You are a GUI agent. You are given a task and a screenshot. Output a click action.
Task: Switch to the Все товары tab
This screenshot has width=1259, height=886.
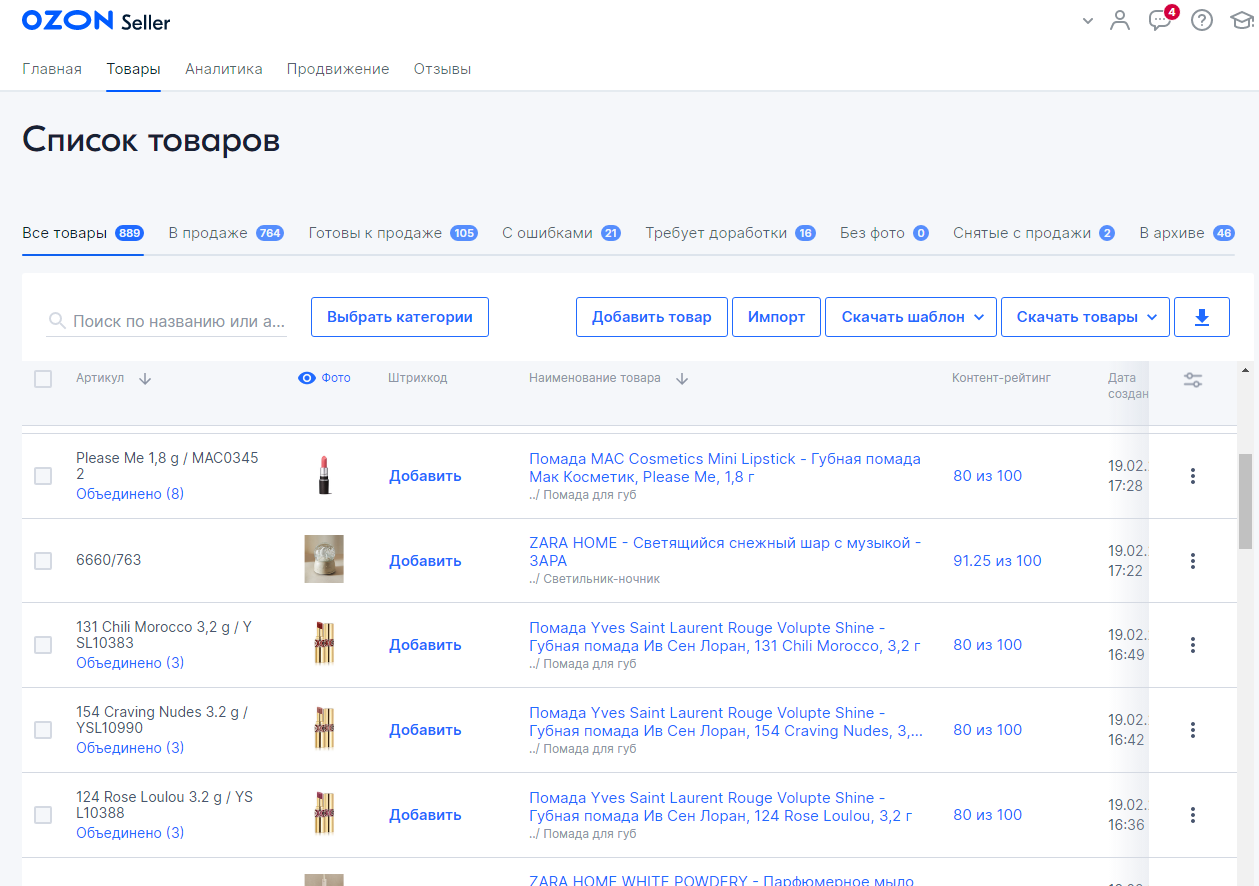pyautogui.click(x=83, y=233)
